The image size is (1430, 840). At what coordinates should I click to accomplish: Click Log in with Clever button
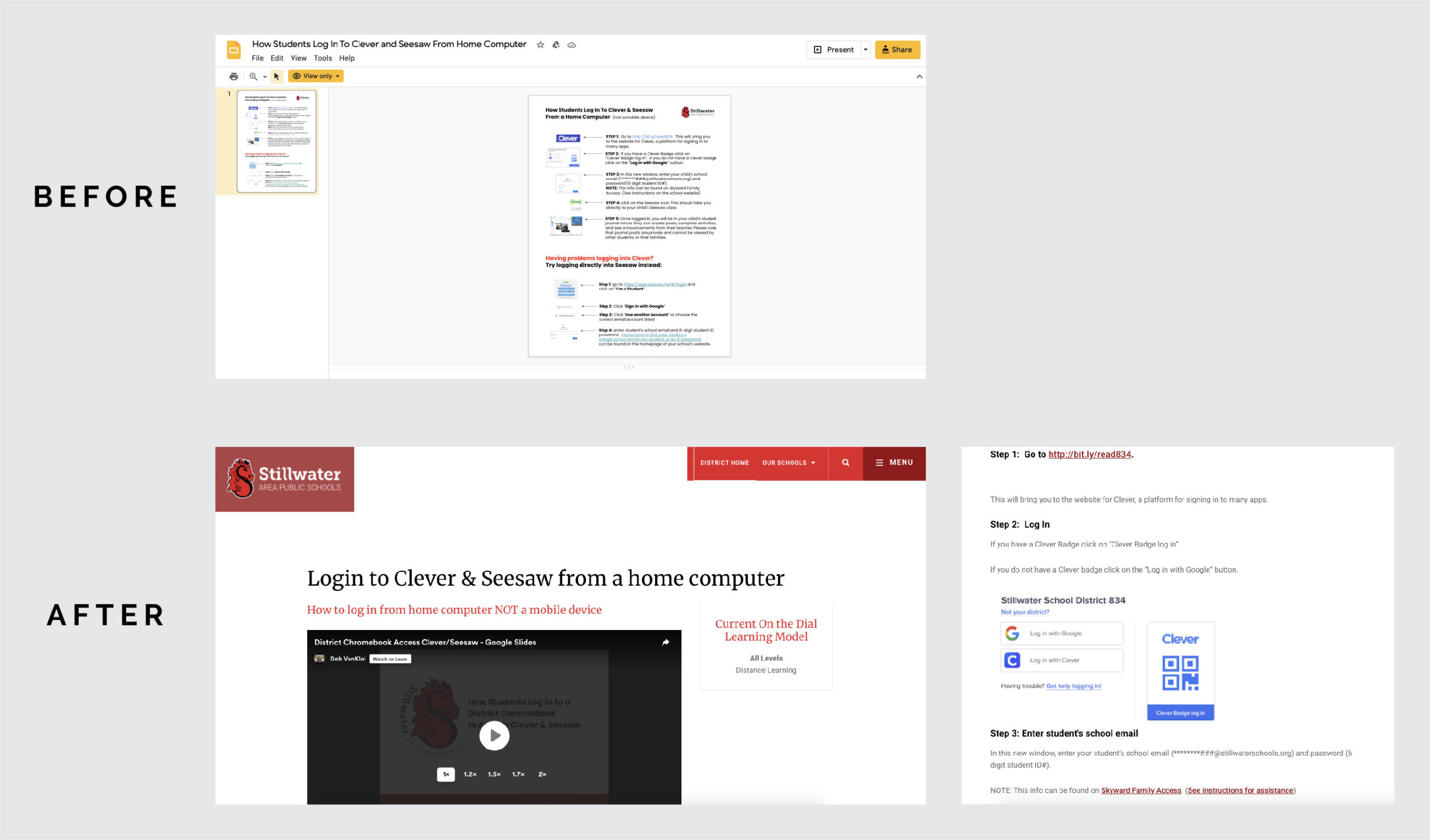1062,660
